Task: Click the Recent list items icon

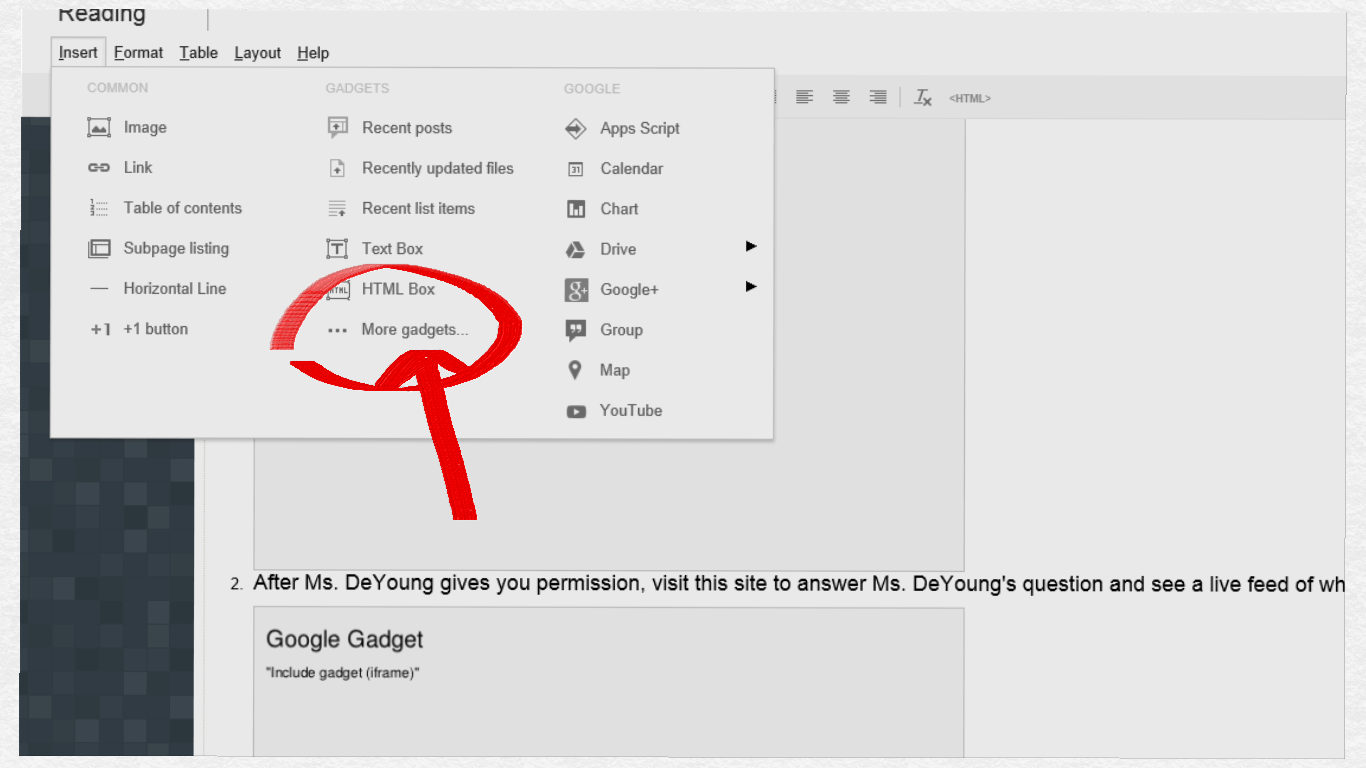Action: [x=338, y=208]
